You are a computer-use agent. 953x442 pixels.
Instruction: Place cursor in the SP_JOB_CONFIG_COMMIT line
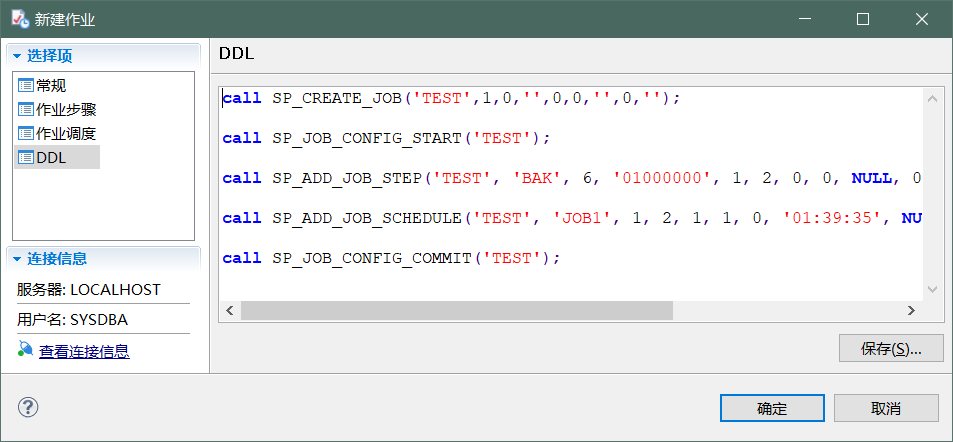click(x=391, y=258)
